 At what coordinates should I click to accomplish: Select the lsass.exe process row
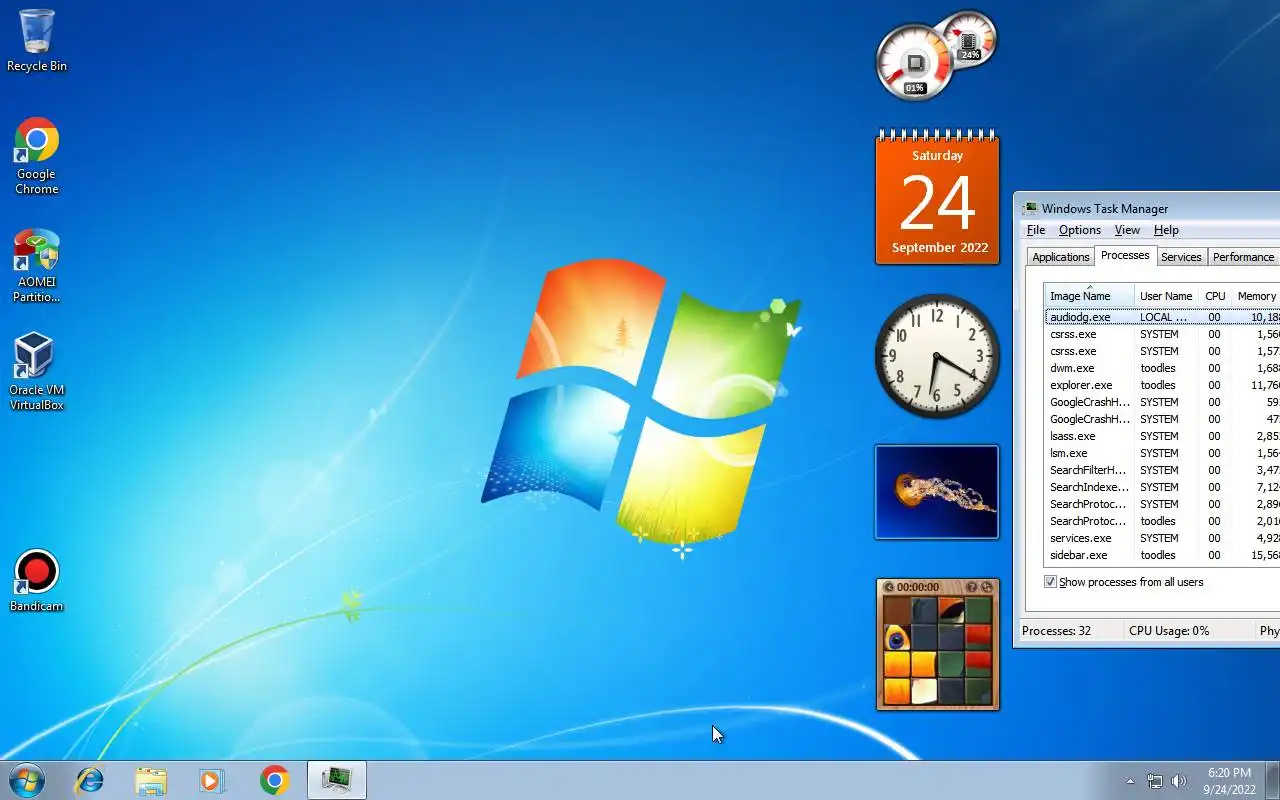[1162, 436]
